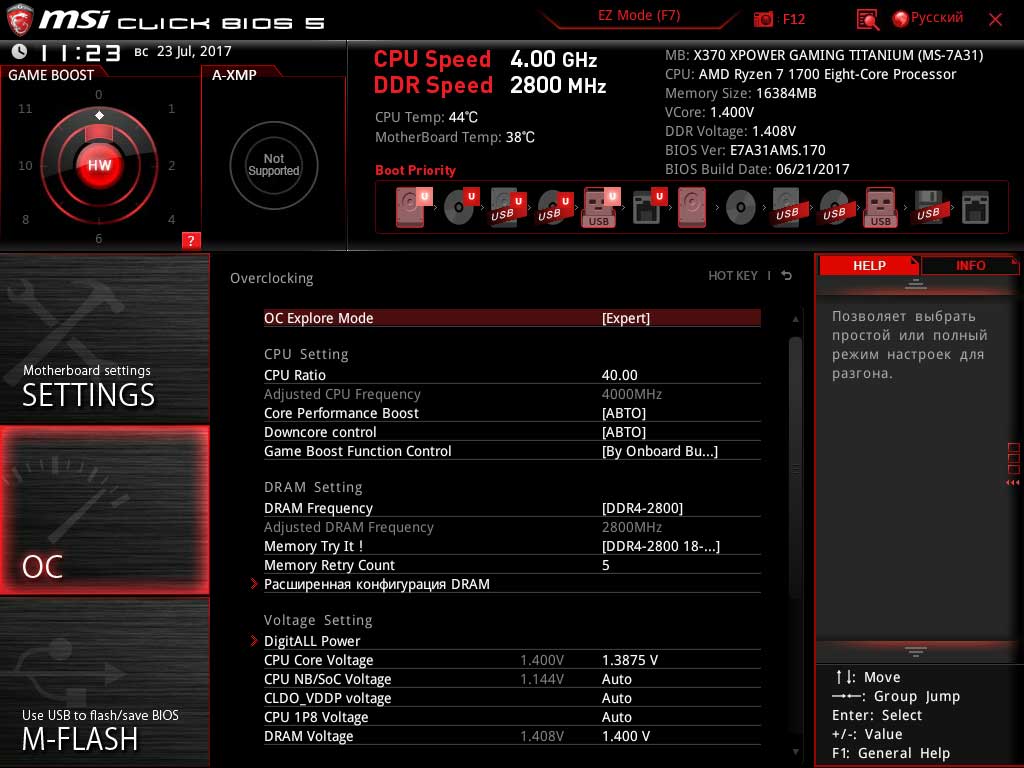
Task: Click the MSI dragon shield logo
Action: 19,20
